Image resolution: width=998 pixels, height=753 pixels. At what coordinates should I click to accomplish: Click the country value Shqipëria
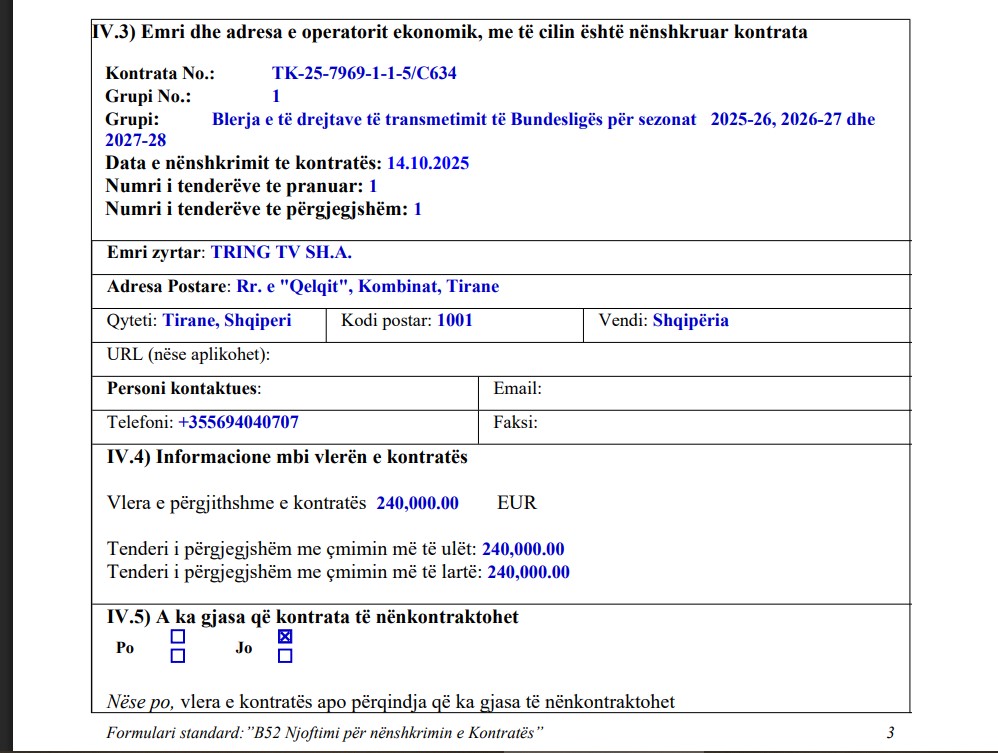pos(690,321)
